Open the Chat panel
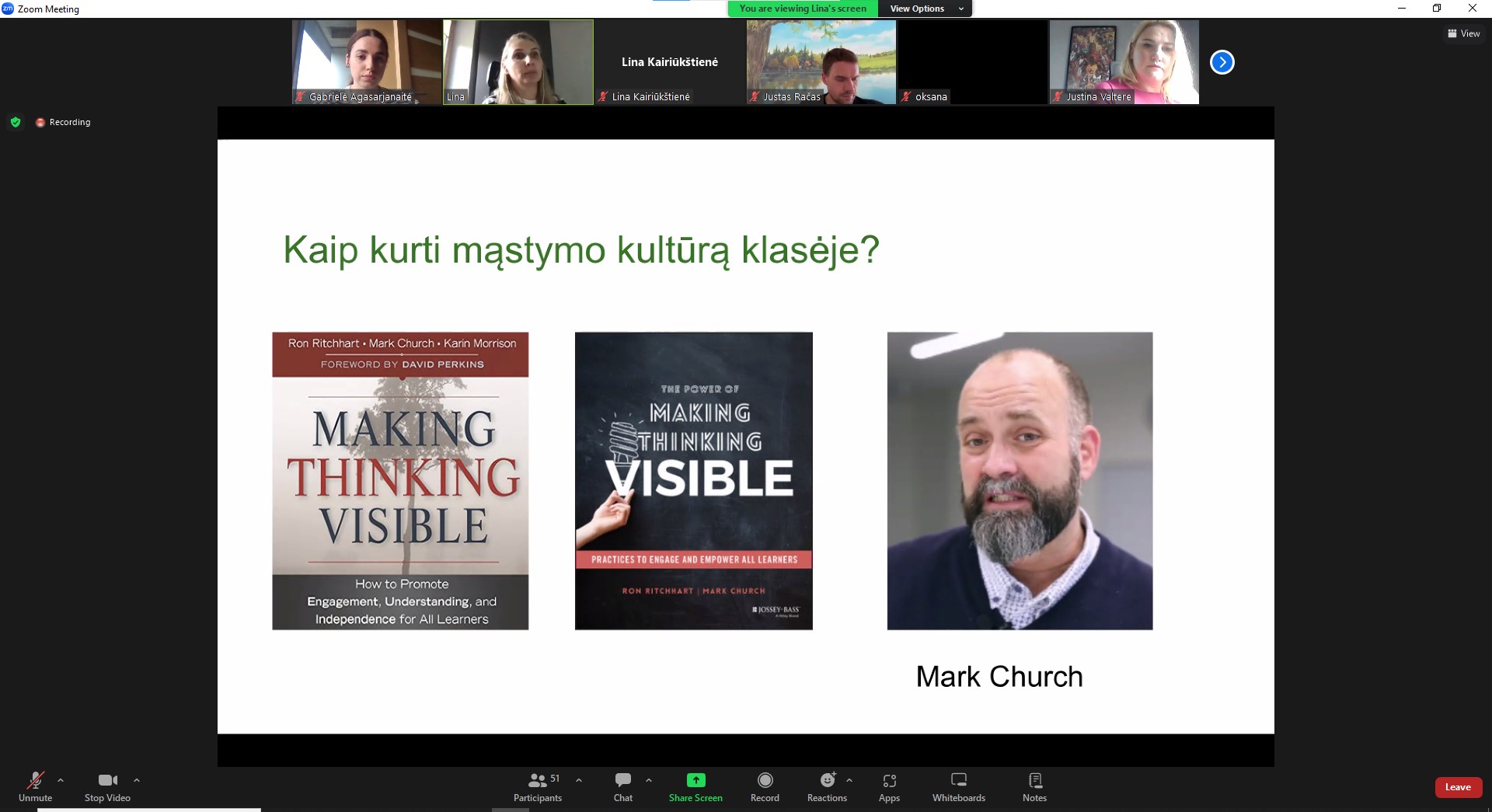 pos(623,786)
